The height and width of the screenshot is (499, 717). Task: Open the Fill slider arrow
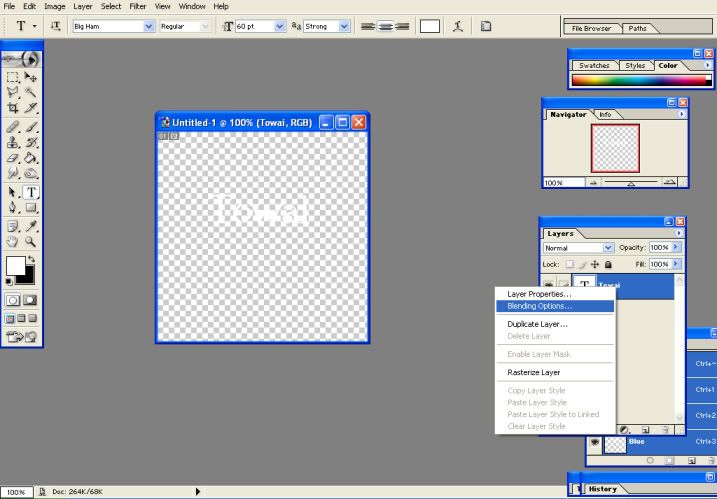coord(676,264)
